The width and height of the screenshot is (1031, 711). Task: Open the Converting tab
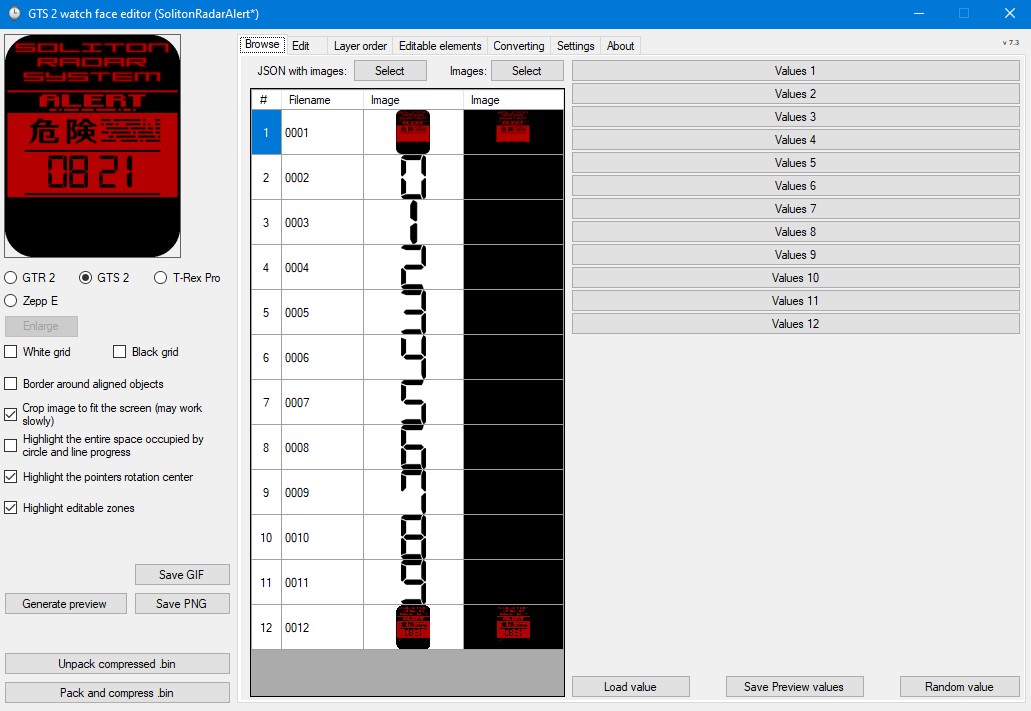(x=519, y=46)
